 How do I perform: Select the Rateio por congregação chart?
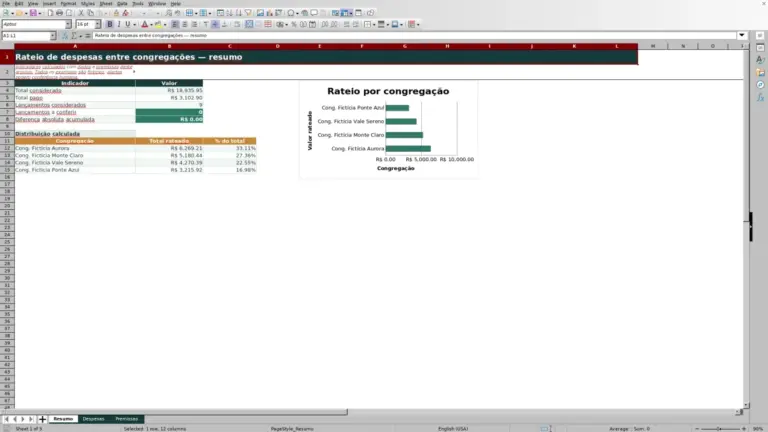[388, 129]
